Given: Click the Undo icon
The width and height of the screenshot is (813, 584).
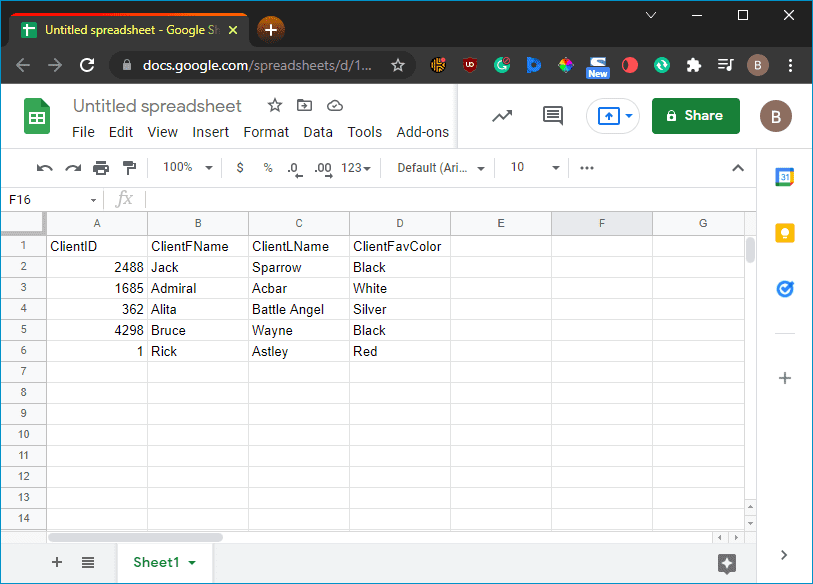Looking at the screenshot, I should tap(45, 167).
